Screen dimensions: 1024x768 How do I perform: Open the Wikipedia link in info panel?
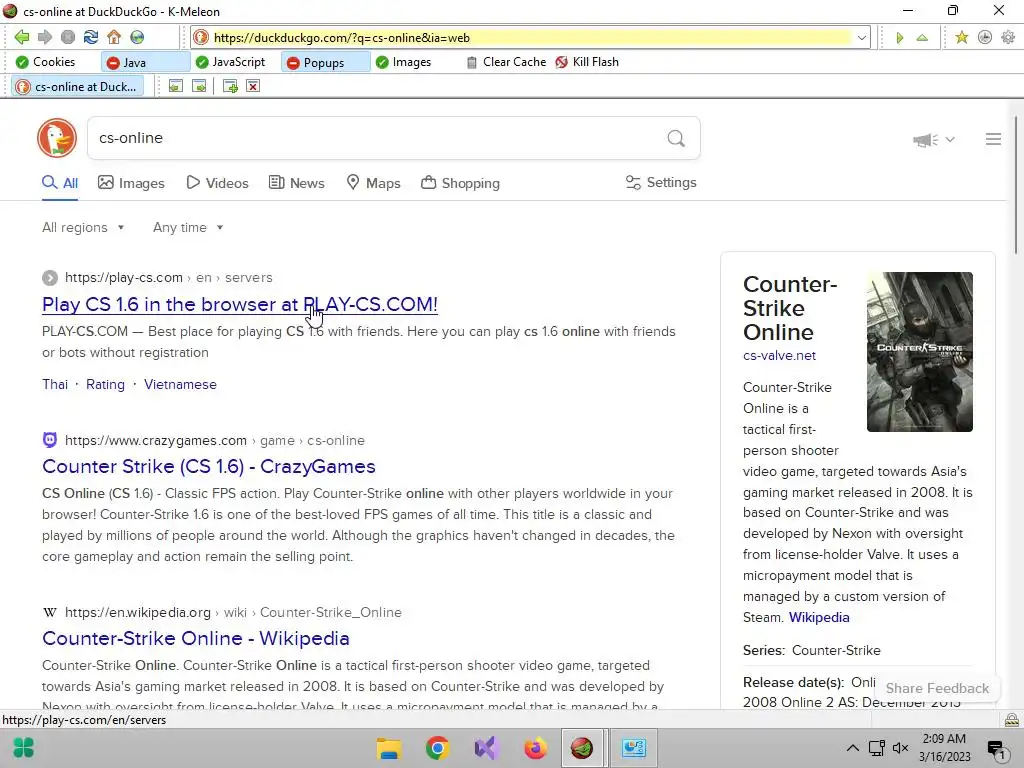click(x=819, y=617)
